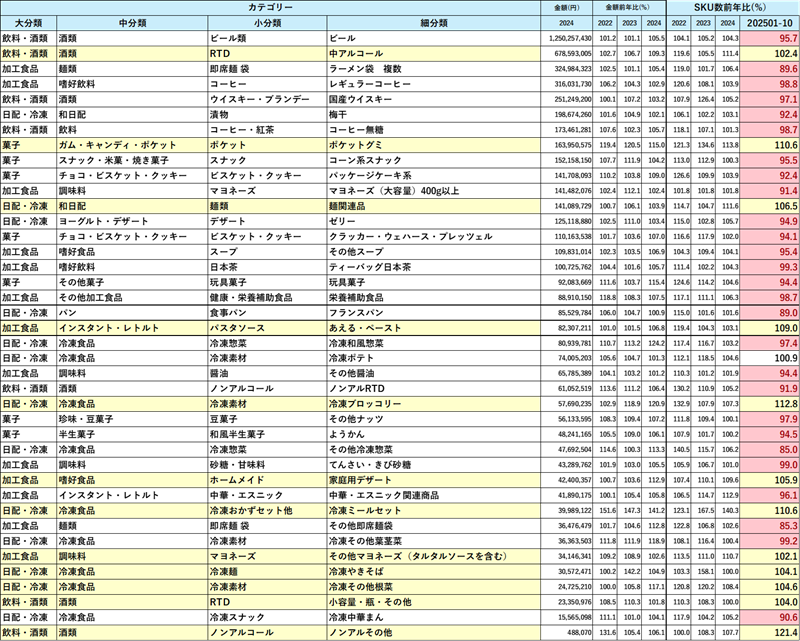The image size is (800, 641).
Task: Select the 麺関連品 cell
Action: pyautogui.click(x=433, y=206)
